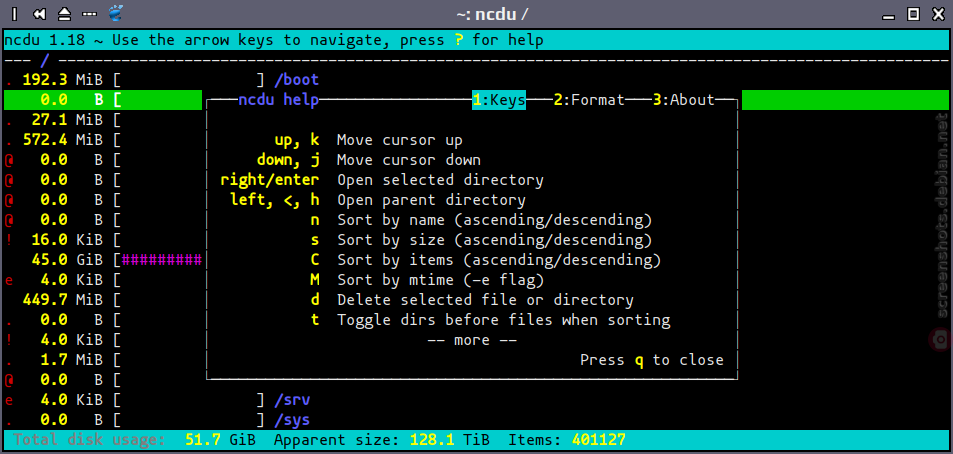Click 'Items: 401127' in status bar
Viewport: 953px width, 454px height.
(566, 439)
